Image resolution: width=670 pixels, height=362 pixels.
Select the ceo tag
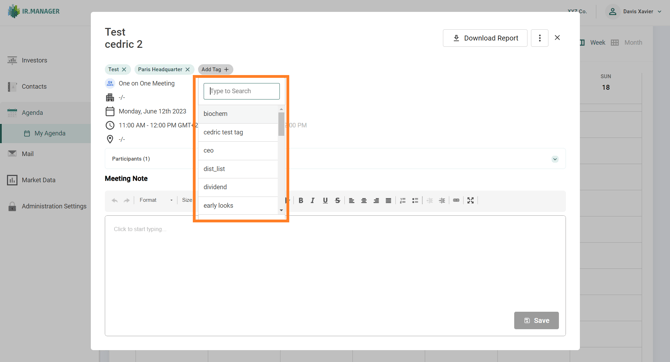pyautogui.click(x=238, y=150)
